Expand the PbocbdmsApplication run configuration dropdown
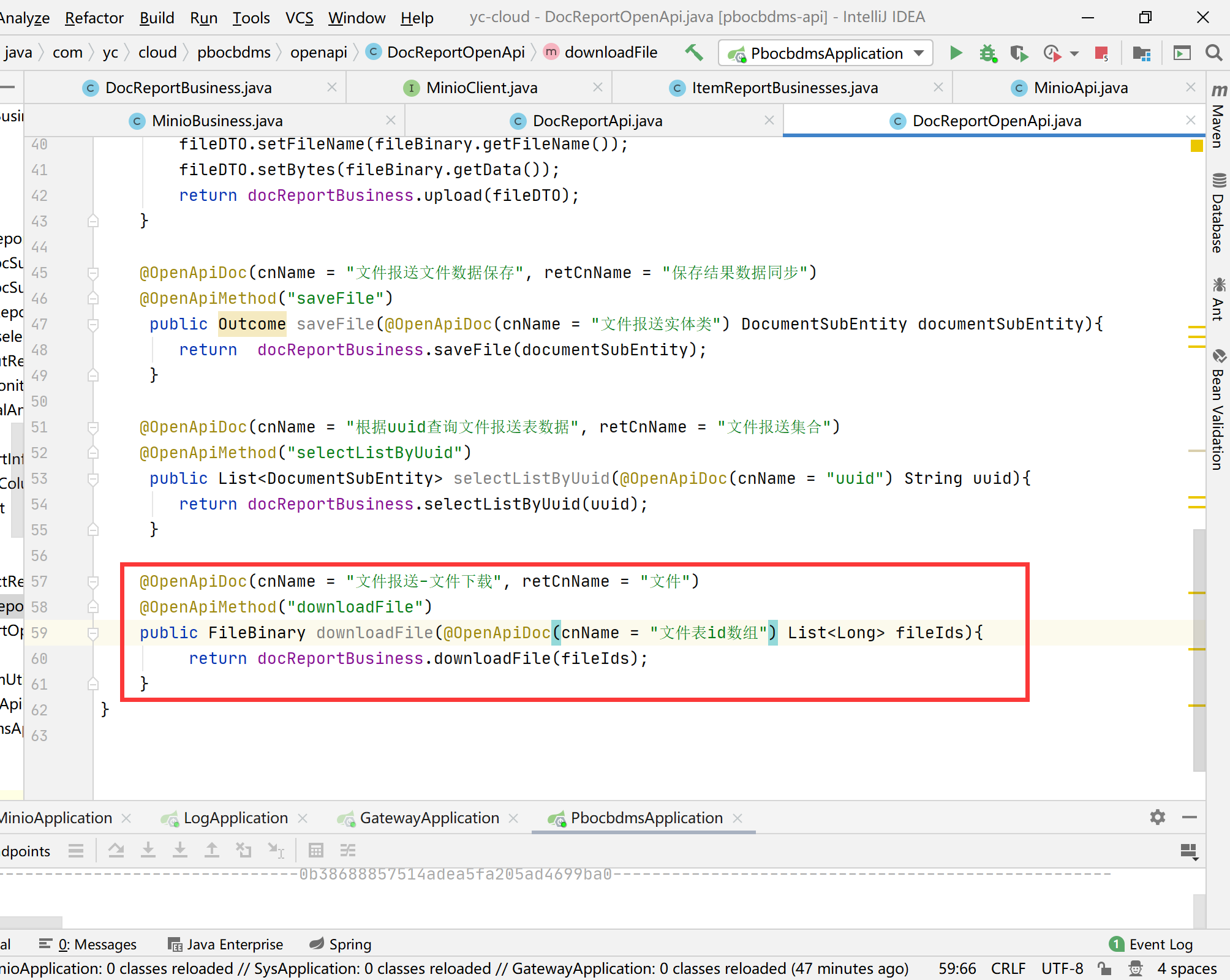Viewport: 1230px width, 980px height. click(919, 53)
